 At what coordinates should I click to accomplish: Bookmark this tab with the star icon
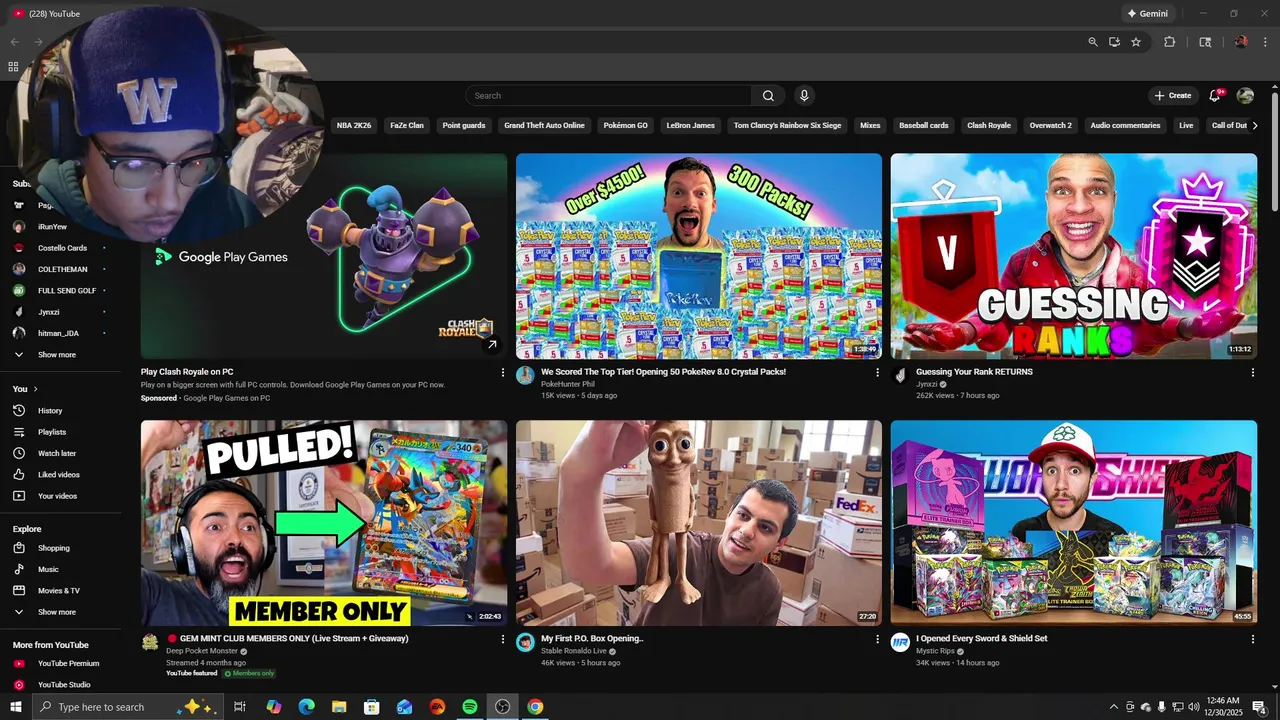pos(1136,42)
